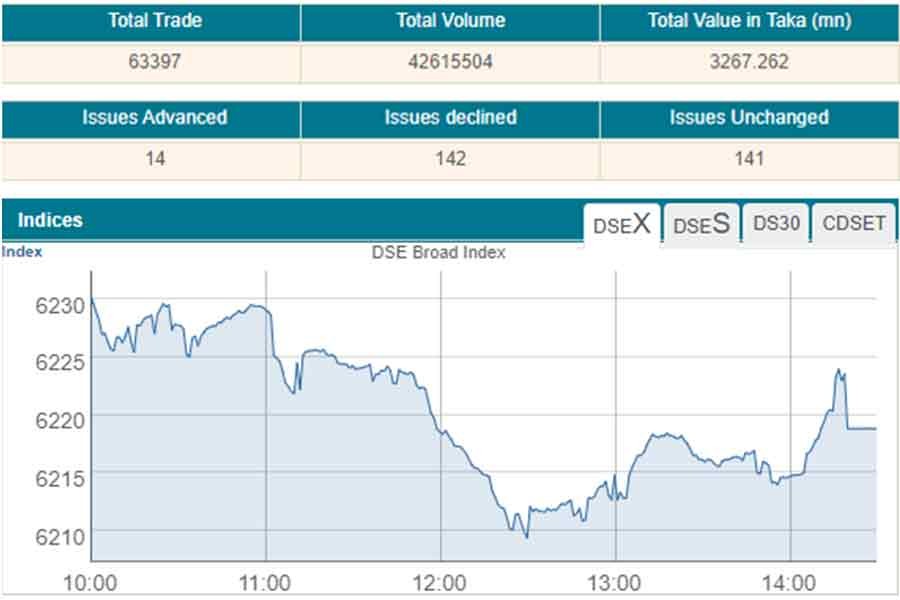Open the DSES index tab
This screenshot has height=600, width=900.
[700, 224]
